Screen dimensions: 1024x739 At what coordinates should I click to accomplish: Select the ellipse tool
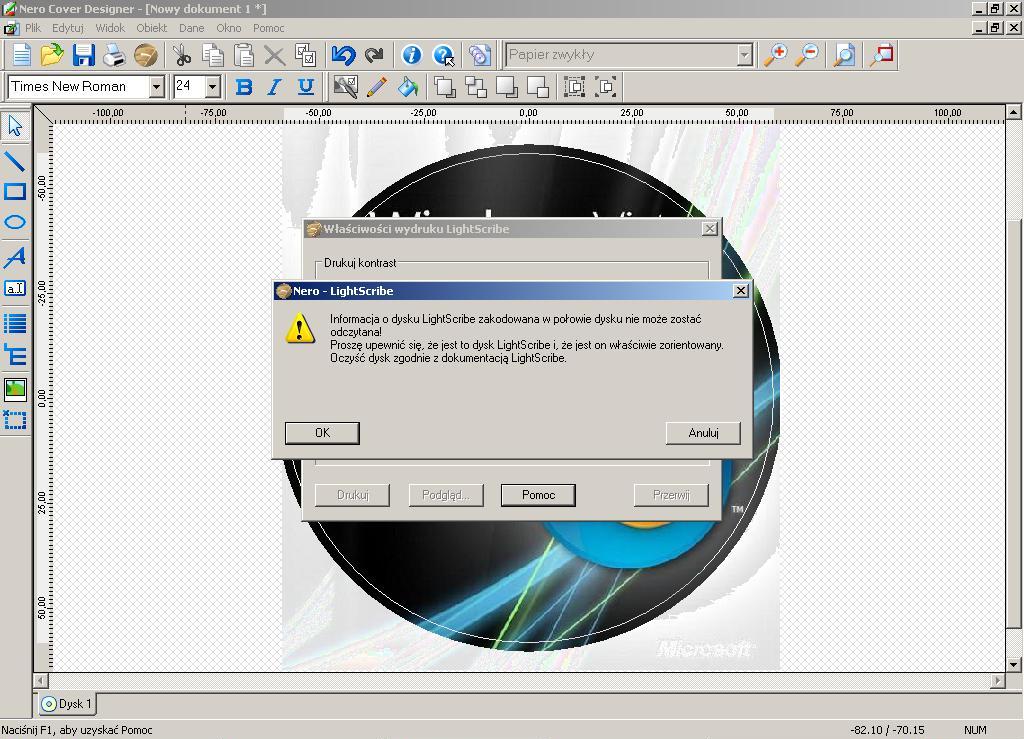click(15, 223)
